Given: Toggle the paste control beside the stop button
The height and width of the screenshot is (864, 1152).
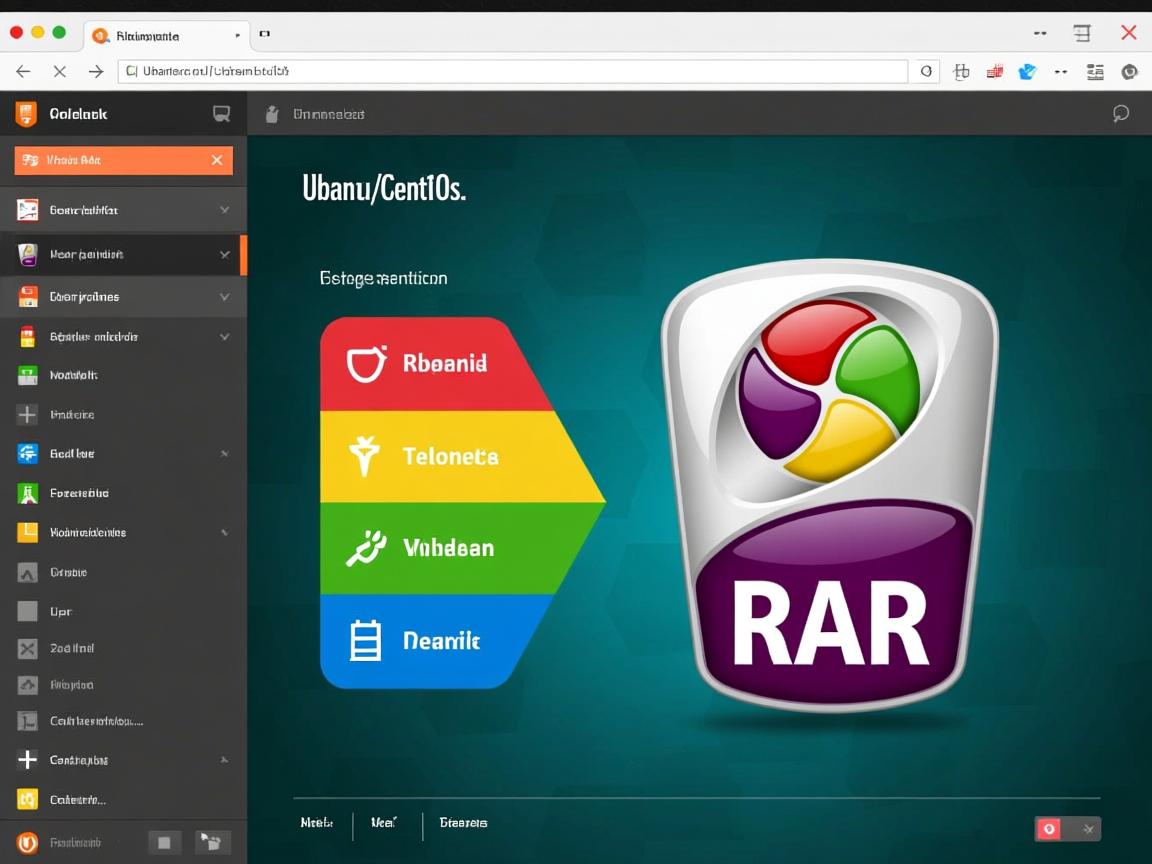Looking at the screenshot, I should [212, 842].
